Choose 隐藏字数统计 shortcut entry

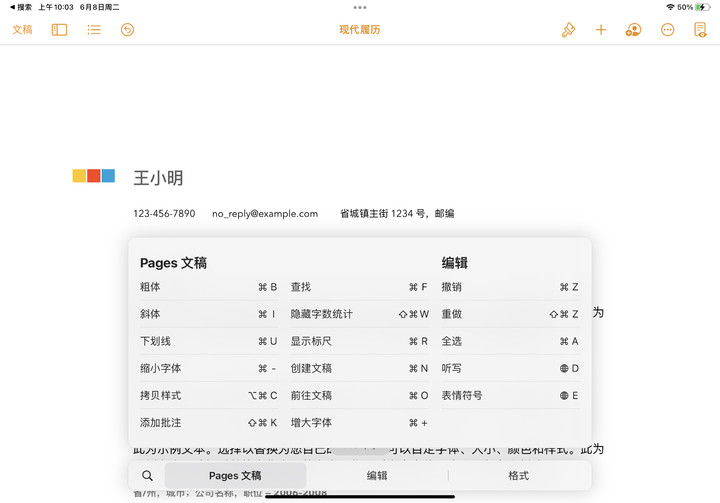(x=359, y=314)
